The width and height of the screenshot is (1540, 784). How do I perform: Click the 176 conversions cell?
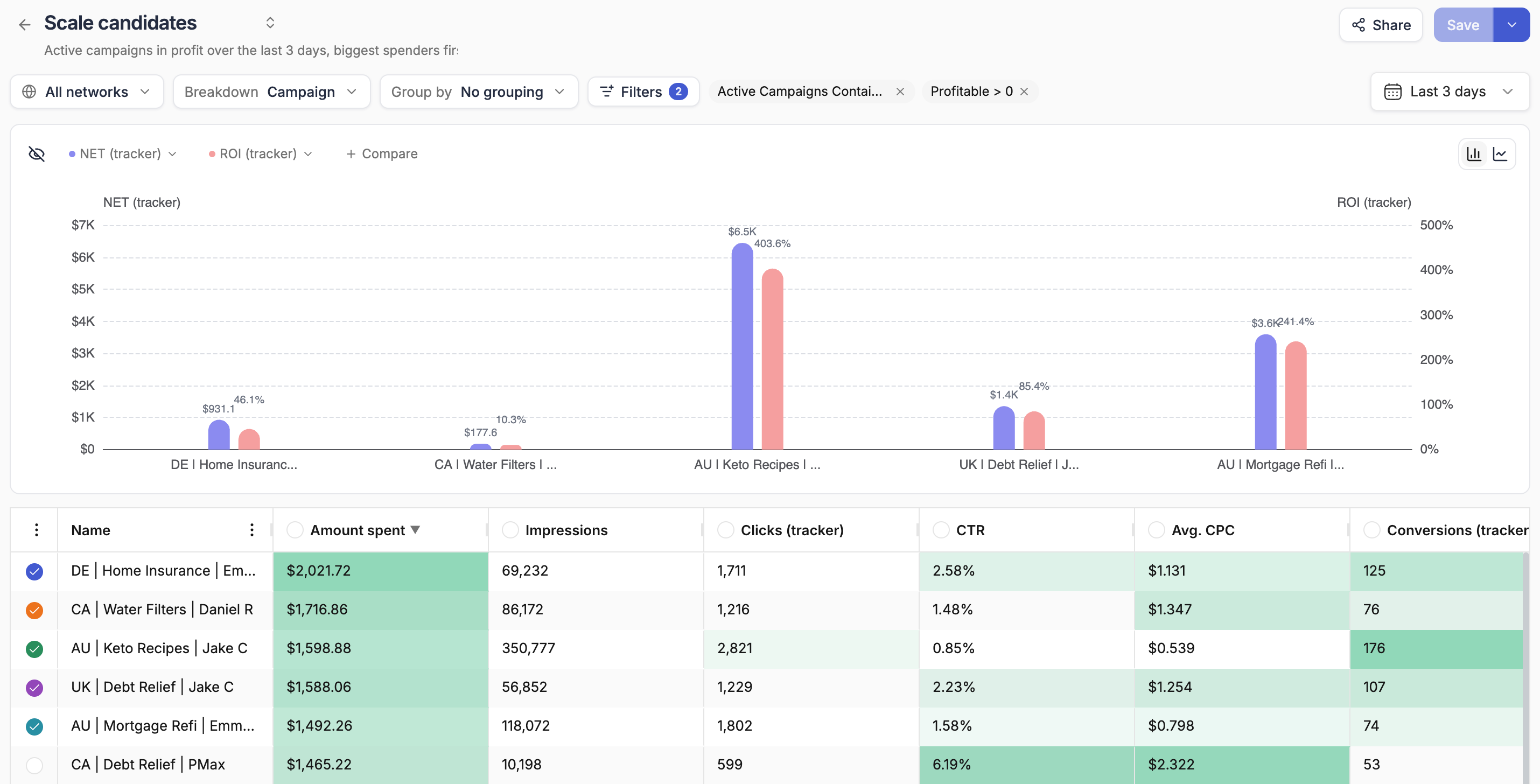coord(1437,648)
